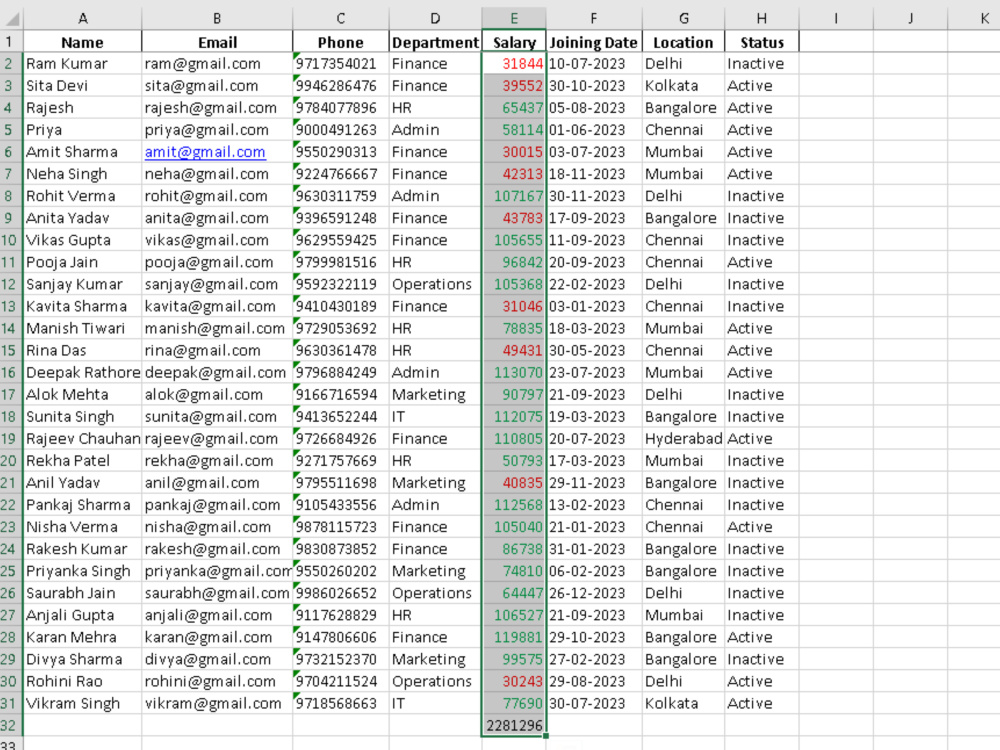The width and height of the screenshot is (1000, 750).
Task: Select the salary 30243 cell
Action: pos(514,681)
